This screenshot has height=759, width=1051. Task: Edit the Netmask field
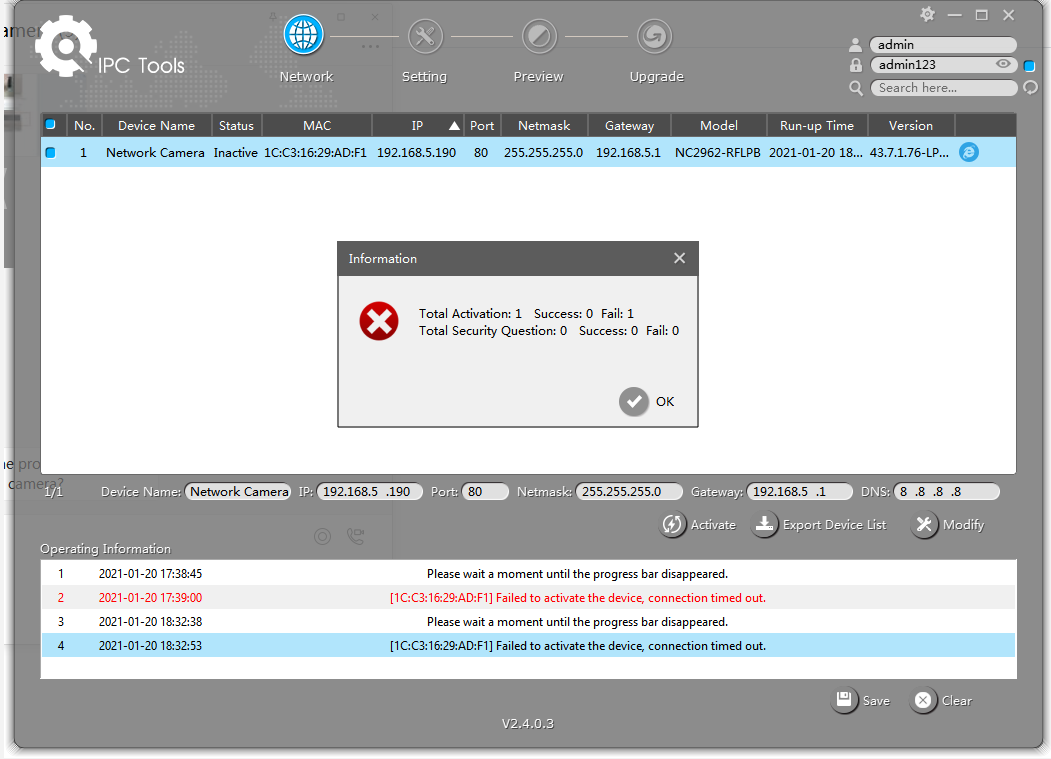pyautogui.click(x=629, y=491)
